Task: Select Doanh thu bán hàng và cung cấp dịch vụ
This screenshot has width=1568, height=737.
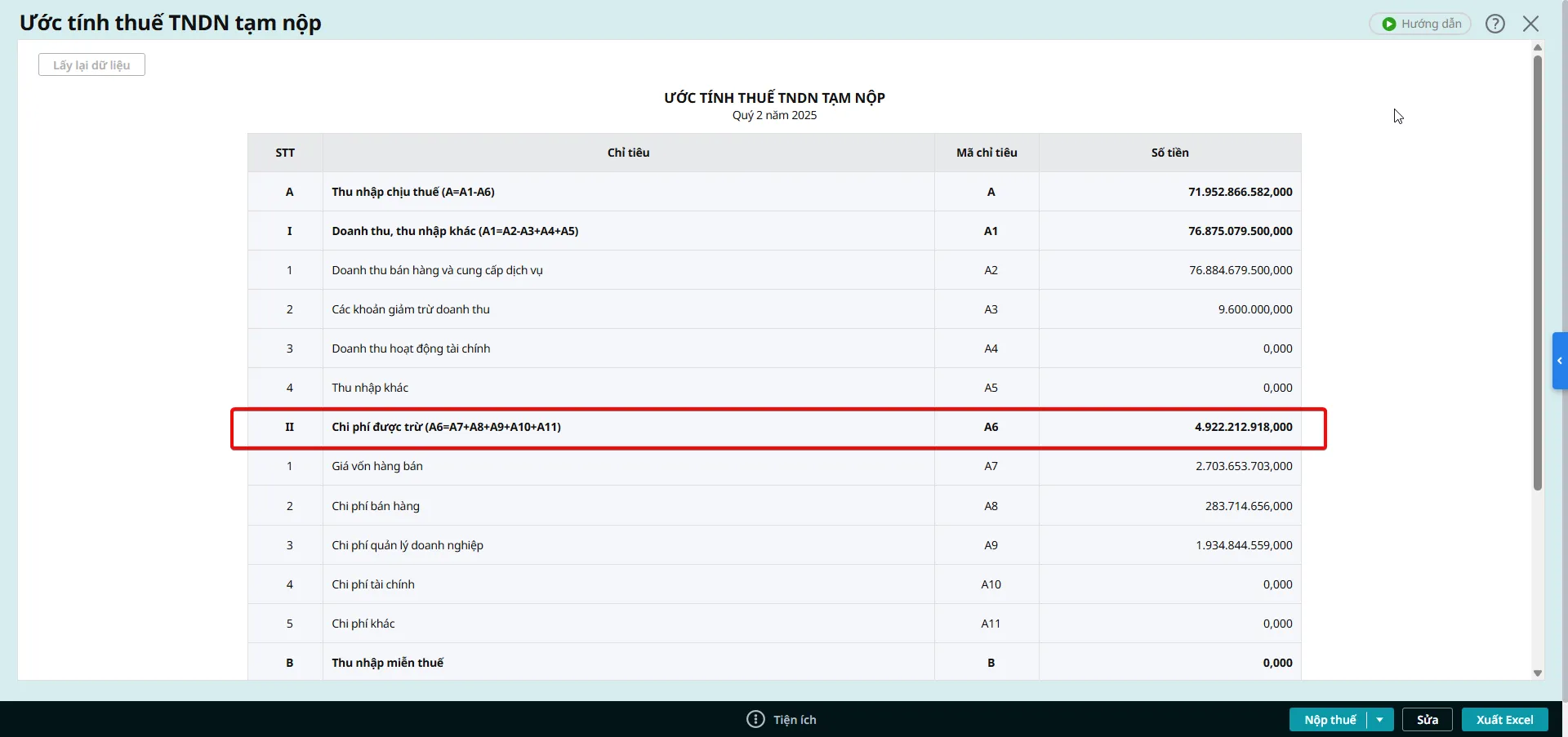Action: pyautogui.click(x=437, y=270)
